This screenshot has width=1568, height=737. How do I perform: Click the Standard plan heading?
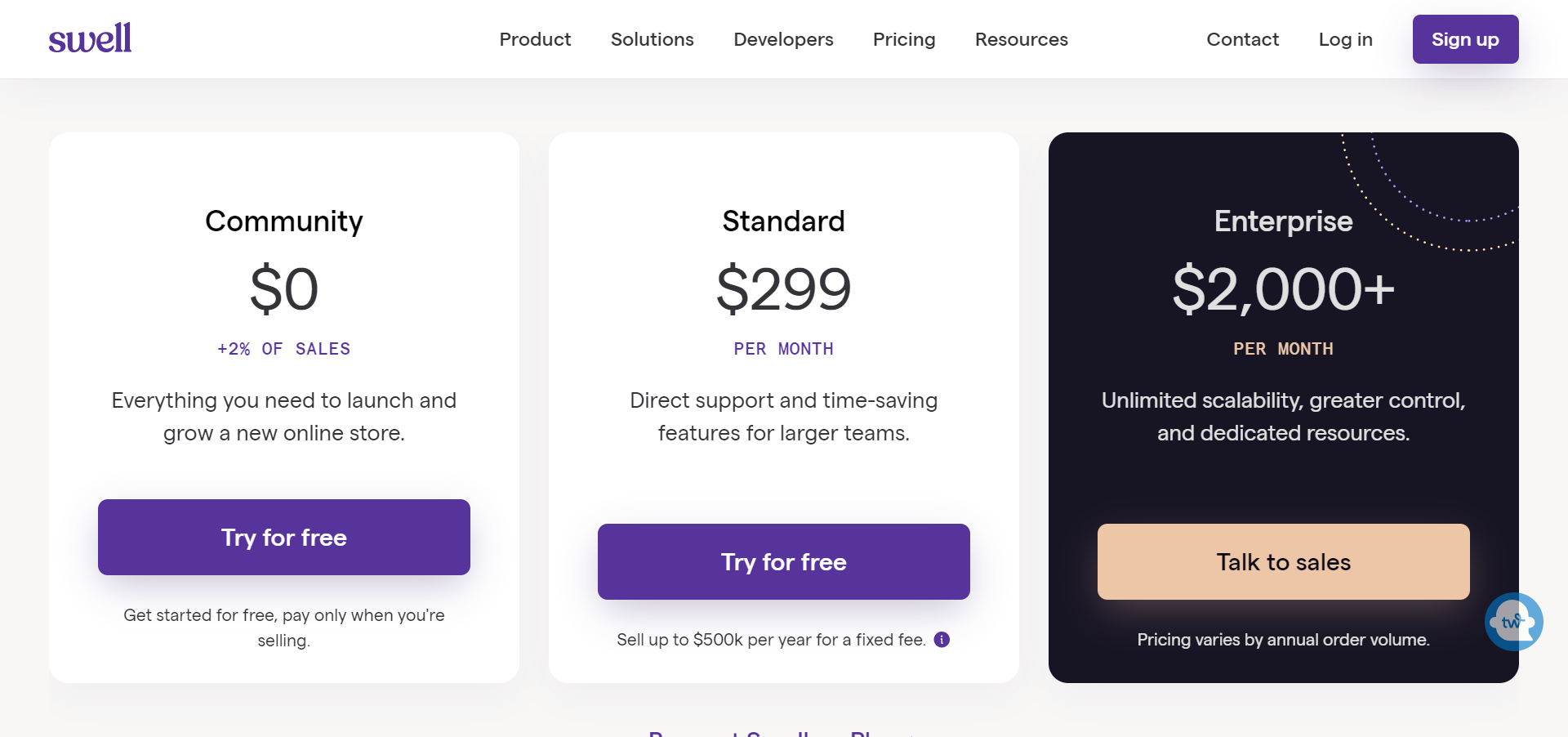783,221
